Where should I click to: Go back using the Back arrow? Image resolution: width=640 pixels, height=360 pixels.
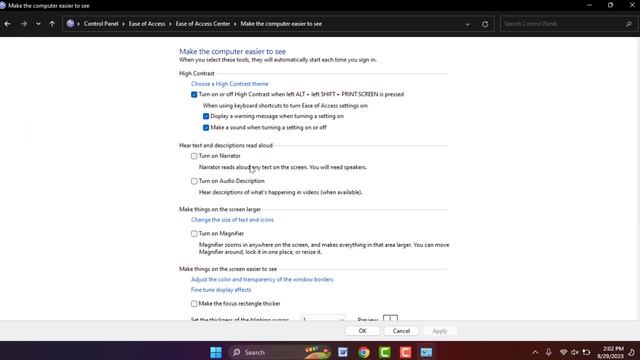[x=8, y=24]
